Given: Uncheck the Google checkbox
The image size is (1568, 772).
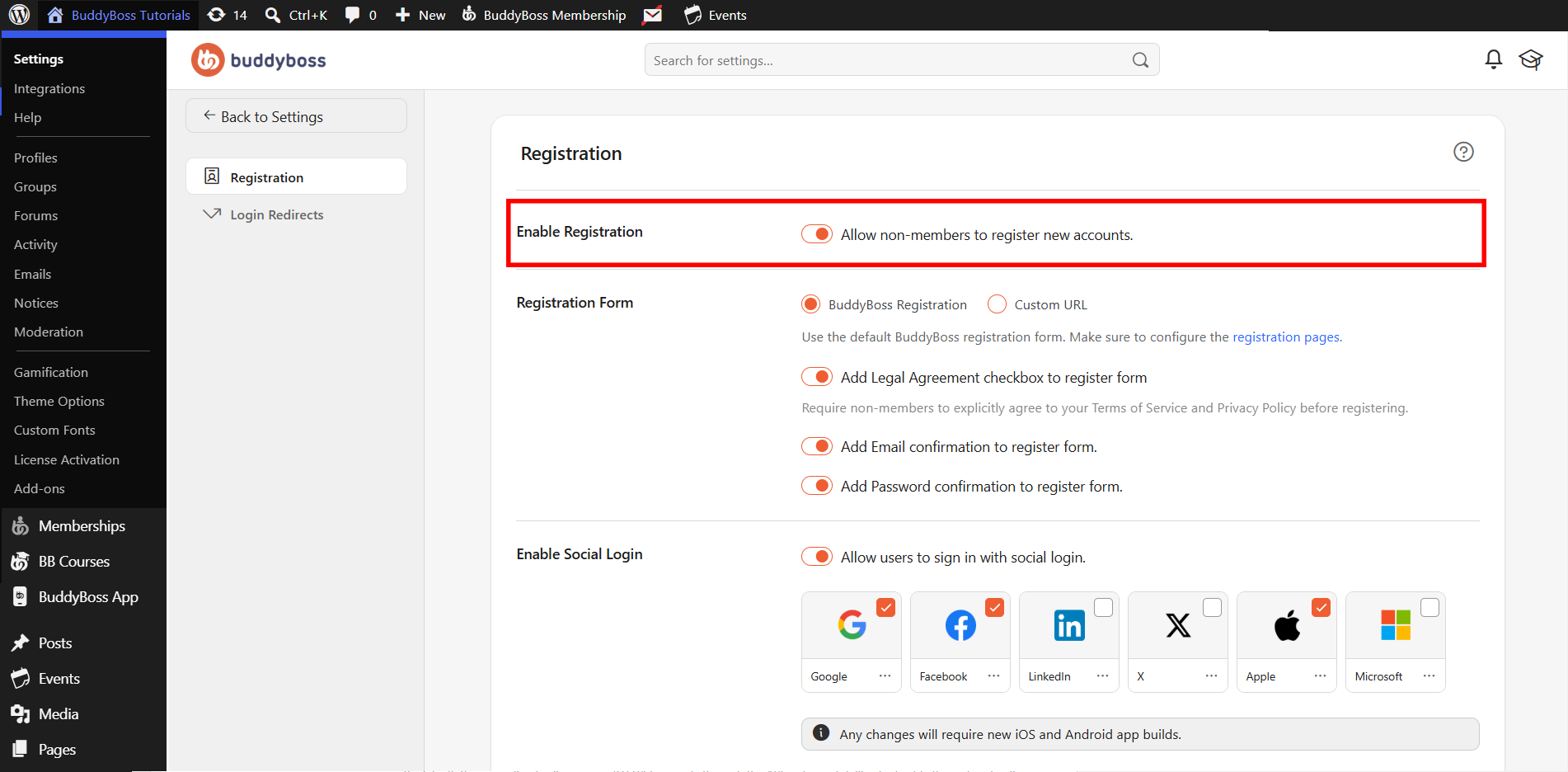Looking at the screenshot, I should click(885, 608).
